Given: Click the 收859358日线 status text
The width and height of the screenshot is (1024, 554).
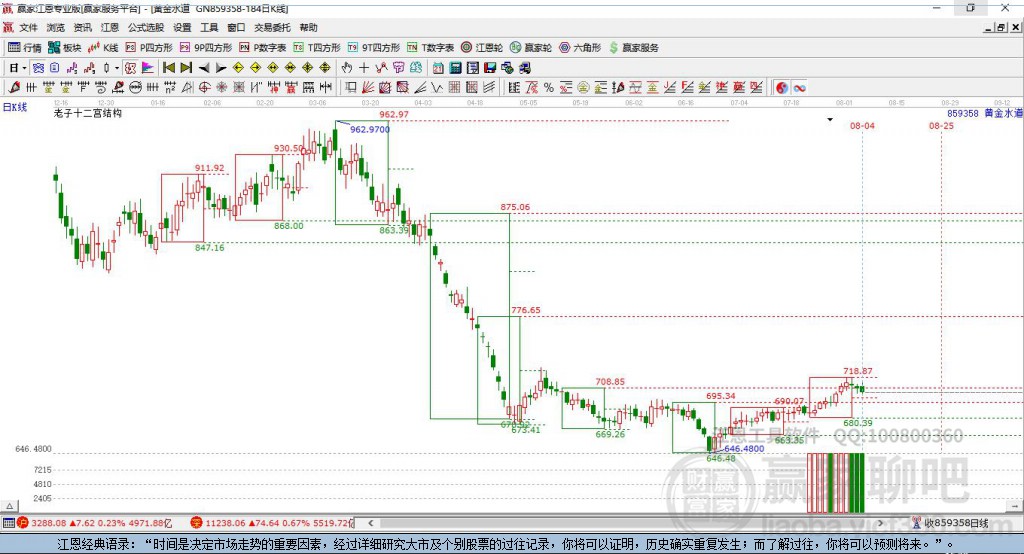Looking at the screenshot, I should 956,523.
